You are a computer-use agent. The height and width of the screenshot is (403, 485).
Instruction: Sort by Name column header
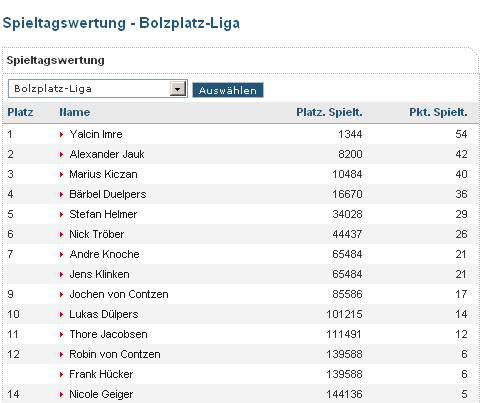click(75, 112)
